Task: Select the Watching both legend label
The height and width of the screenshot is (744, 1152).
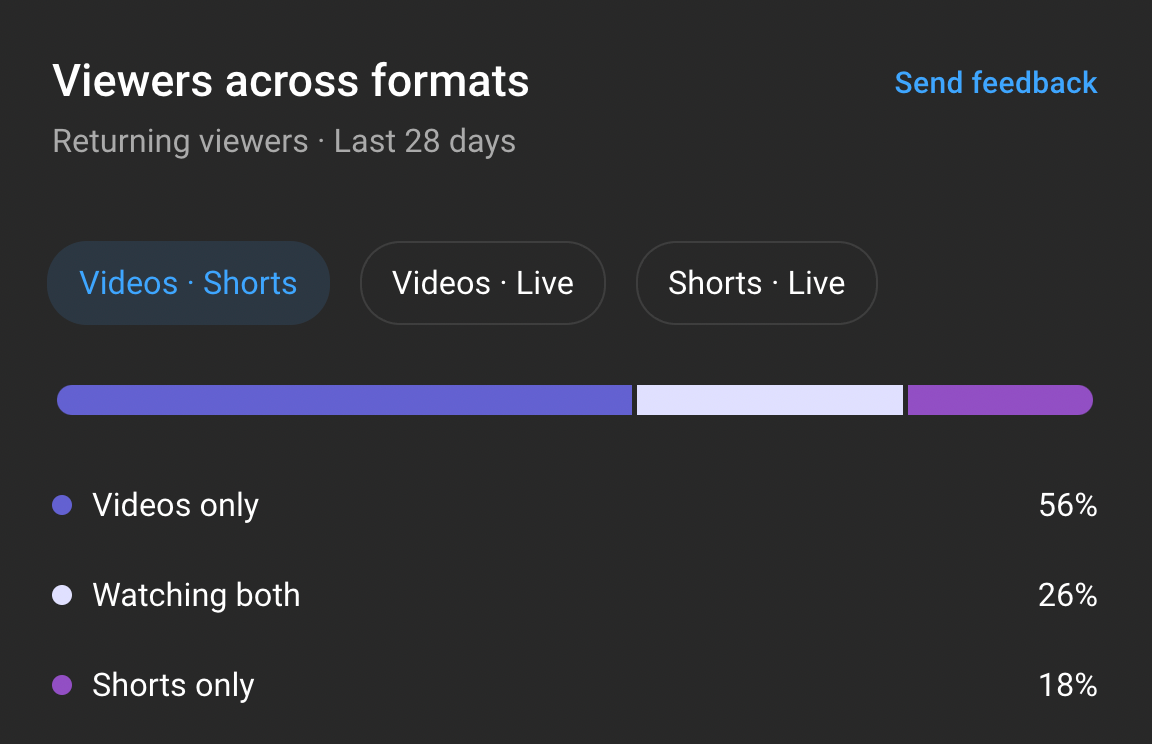Action: coord(196,596)
